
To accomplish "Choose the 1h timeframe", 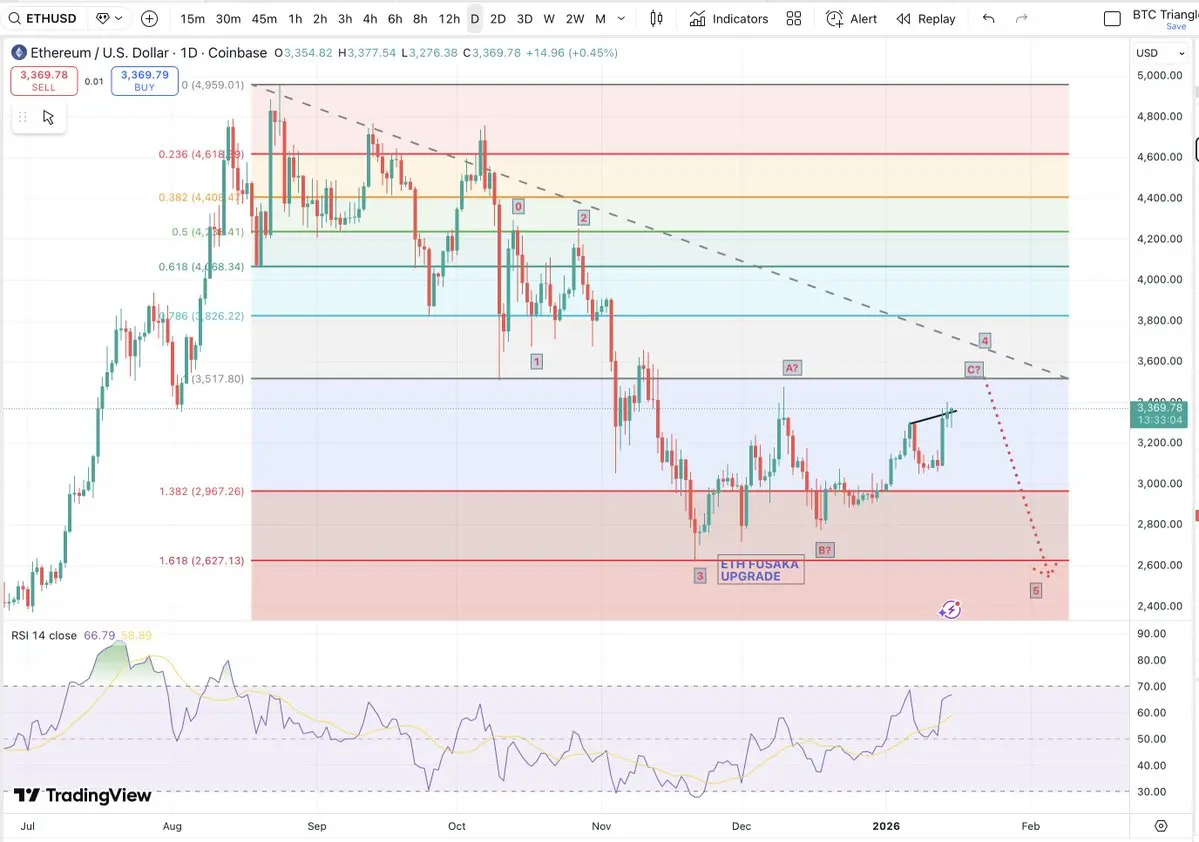I will 295,18.
